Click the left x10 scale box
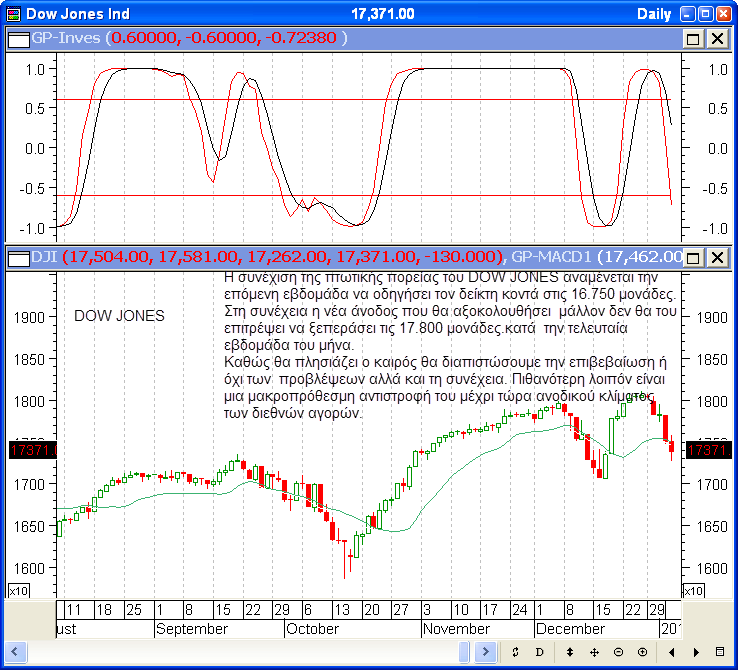This screenshot has width=738, height=670. [19, 590]
